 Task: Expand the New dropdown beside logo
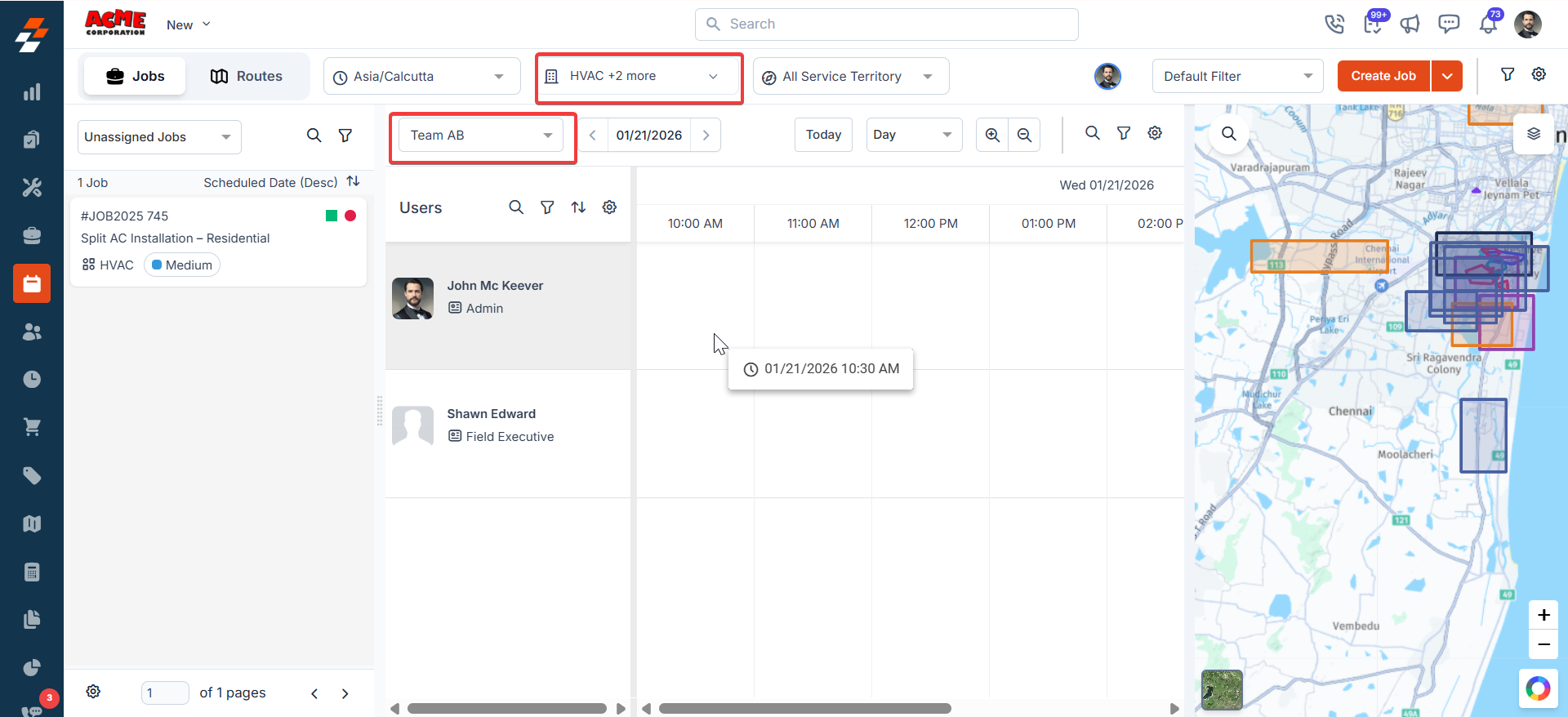pos(189,24)
